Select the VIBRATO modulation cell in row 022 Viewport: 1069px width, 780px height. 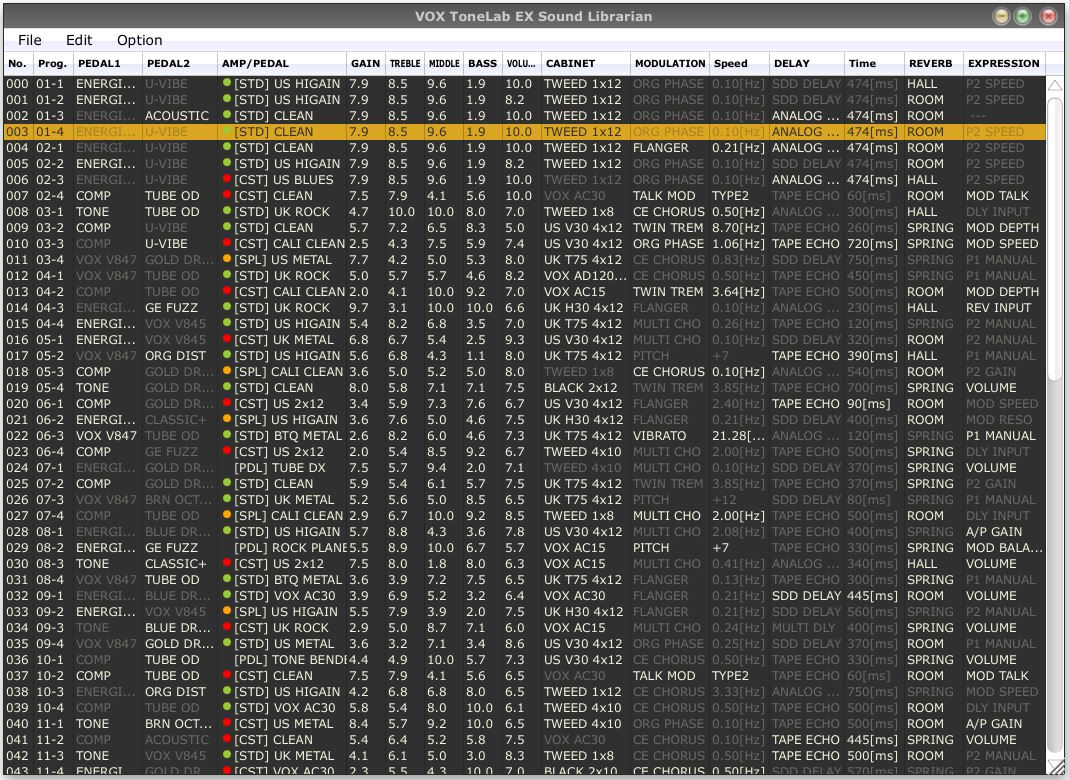click(x=660, y=436)
